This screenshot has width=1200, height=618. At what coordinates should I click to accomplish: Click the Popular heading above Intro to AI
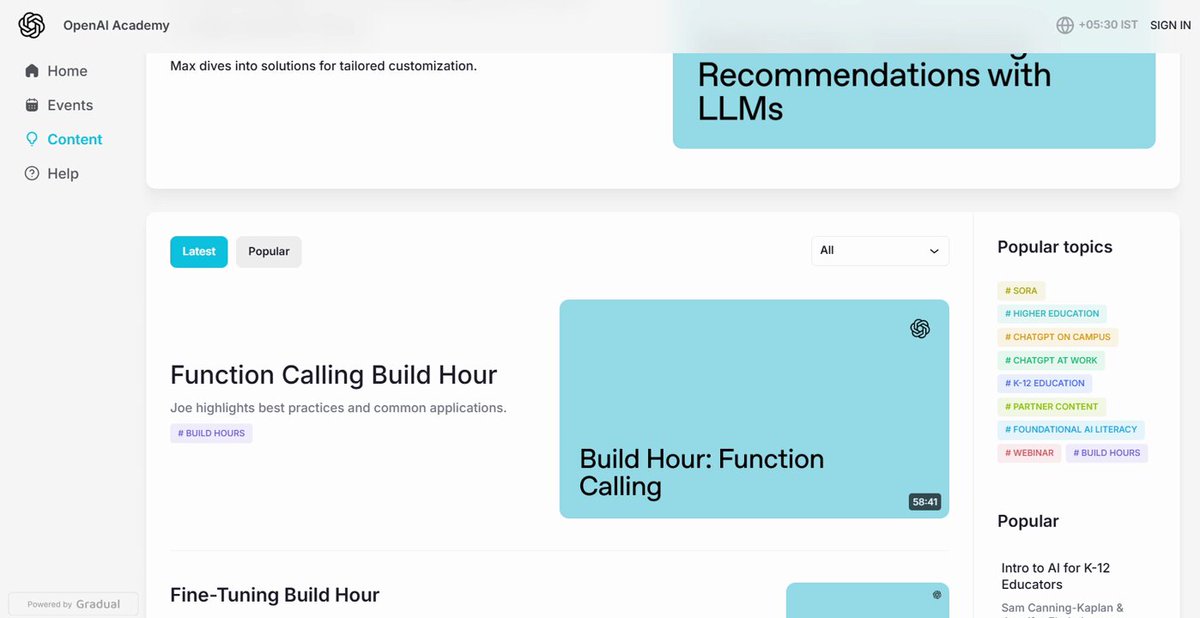(1028, 521)
